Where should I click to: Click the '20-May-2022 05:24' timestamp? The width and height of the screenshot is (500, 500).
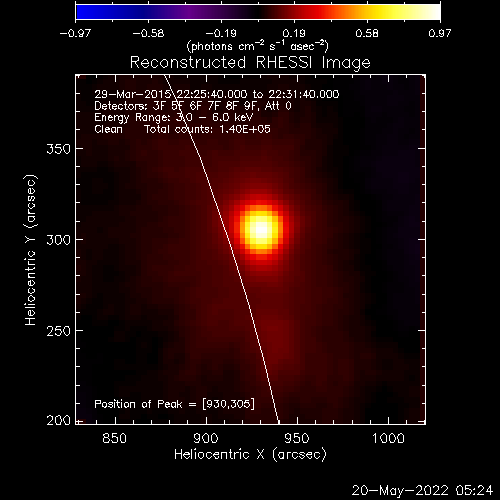(422, 490)
